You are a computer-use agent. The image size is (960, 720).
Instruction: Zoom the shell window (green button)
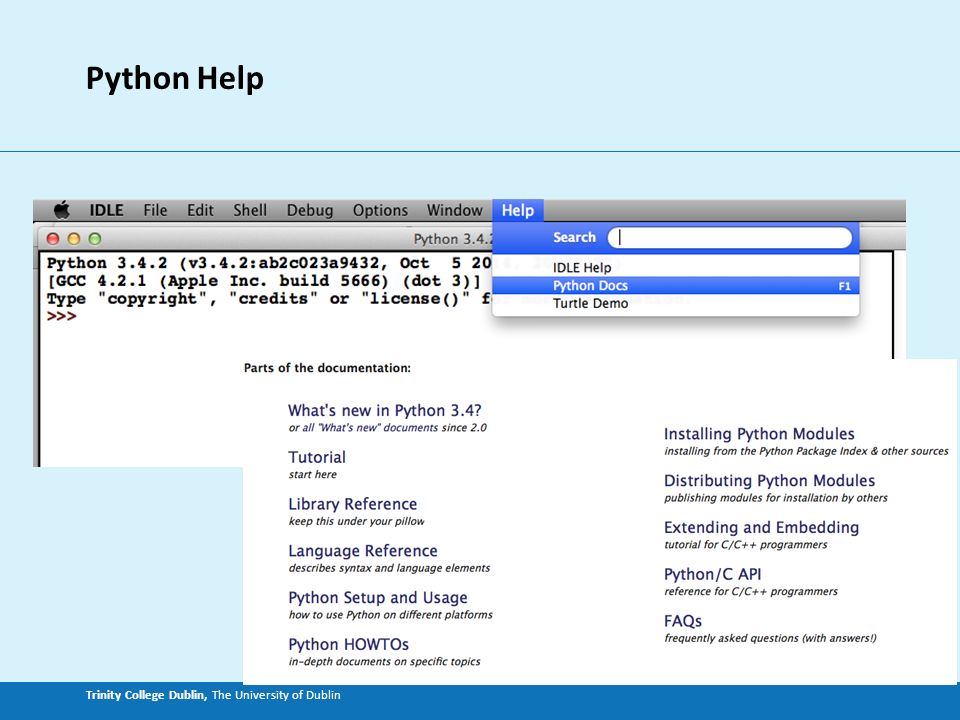(95, 239)
